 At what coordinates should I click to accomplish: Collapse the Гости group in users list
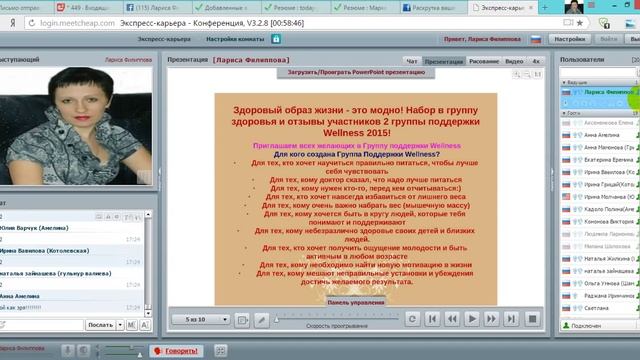click(x=564, y=113)
